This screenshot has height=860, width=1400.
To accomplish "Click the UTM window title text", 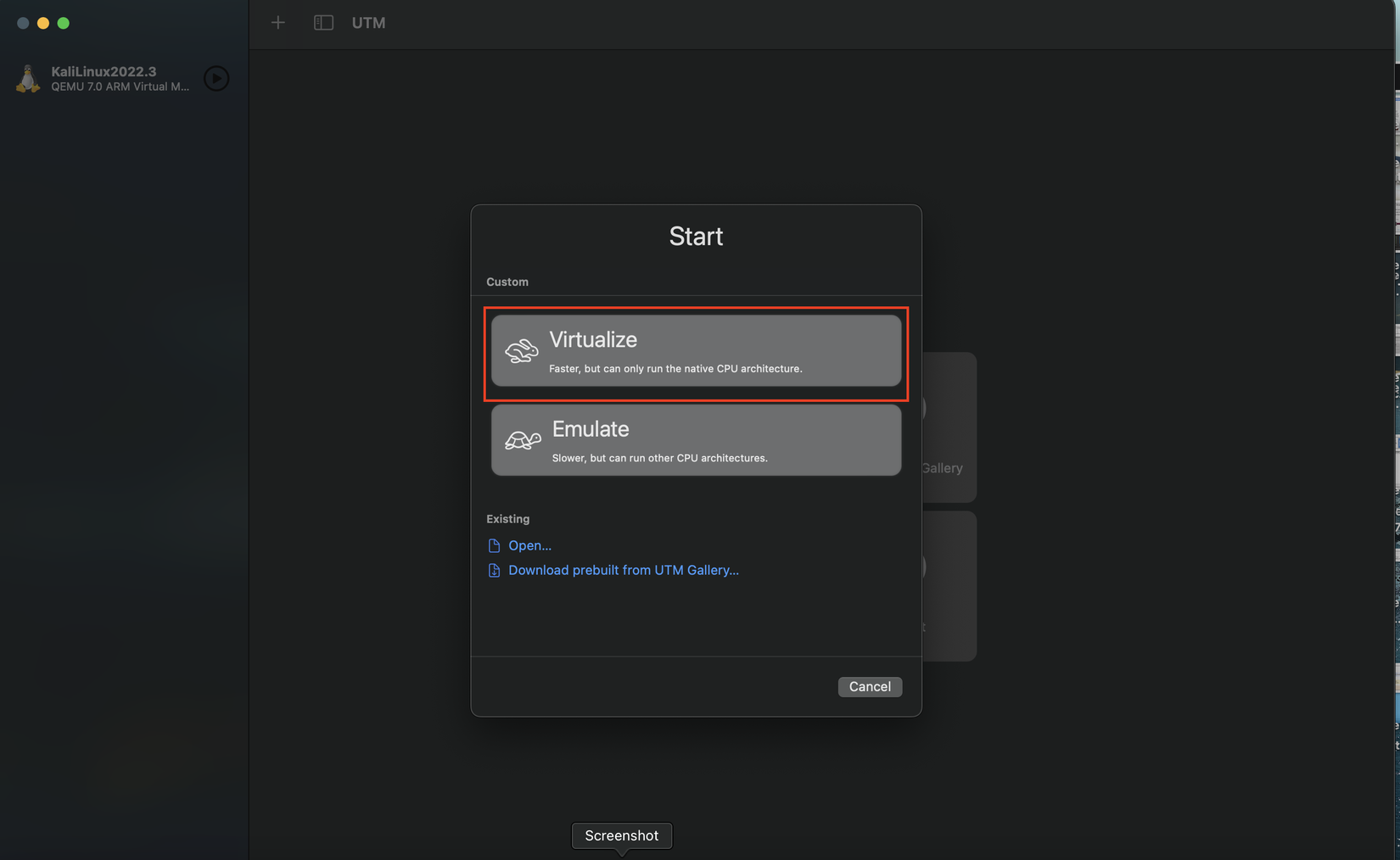I will click(368, 23).
